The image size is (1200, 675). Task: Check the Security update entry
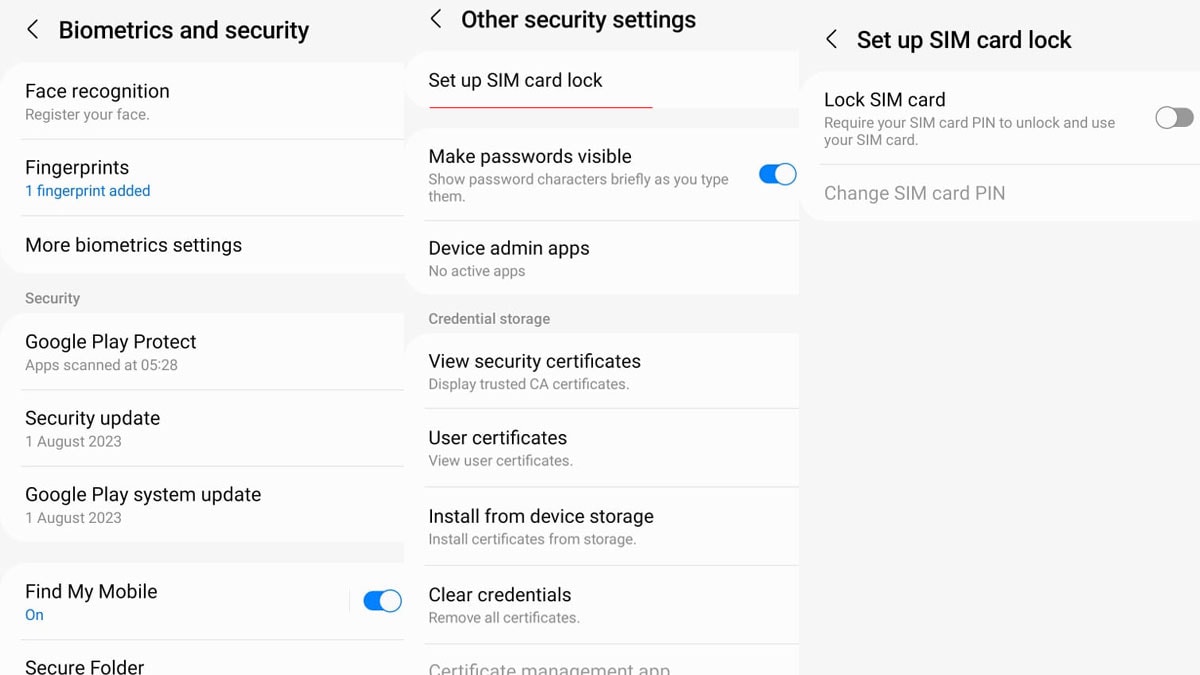pos(204,428)
